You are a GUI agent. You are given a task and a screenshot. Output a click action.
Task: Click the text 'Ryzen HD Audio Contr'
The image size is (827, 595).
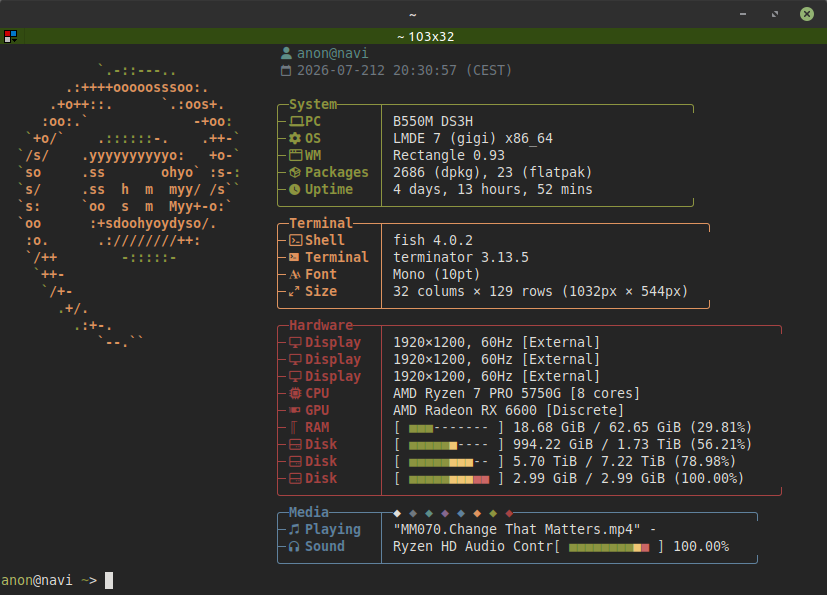point(473,546)
